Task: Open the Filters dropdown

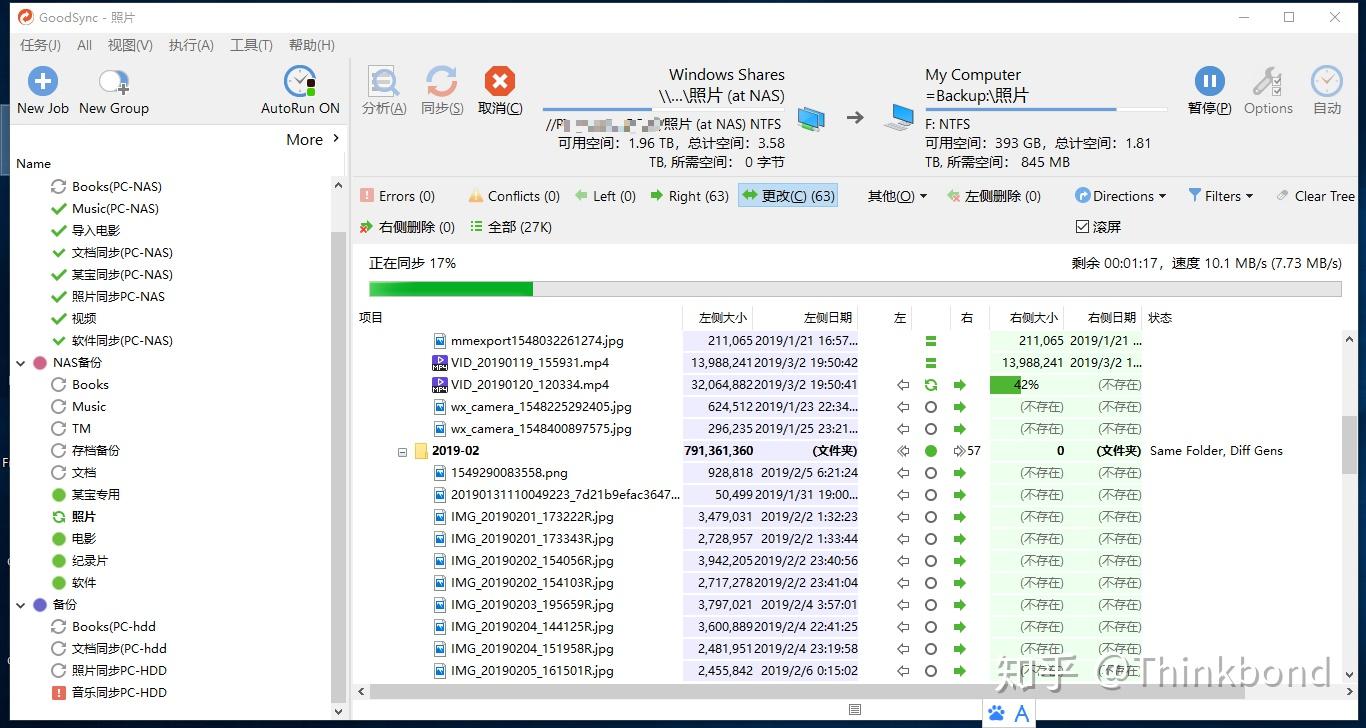Action: click(x=1220, y=196)
